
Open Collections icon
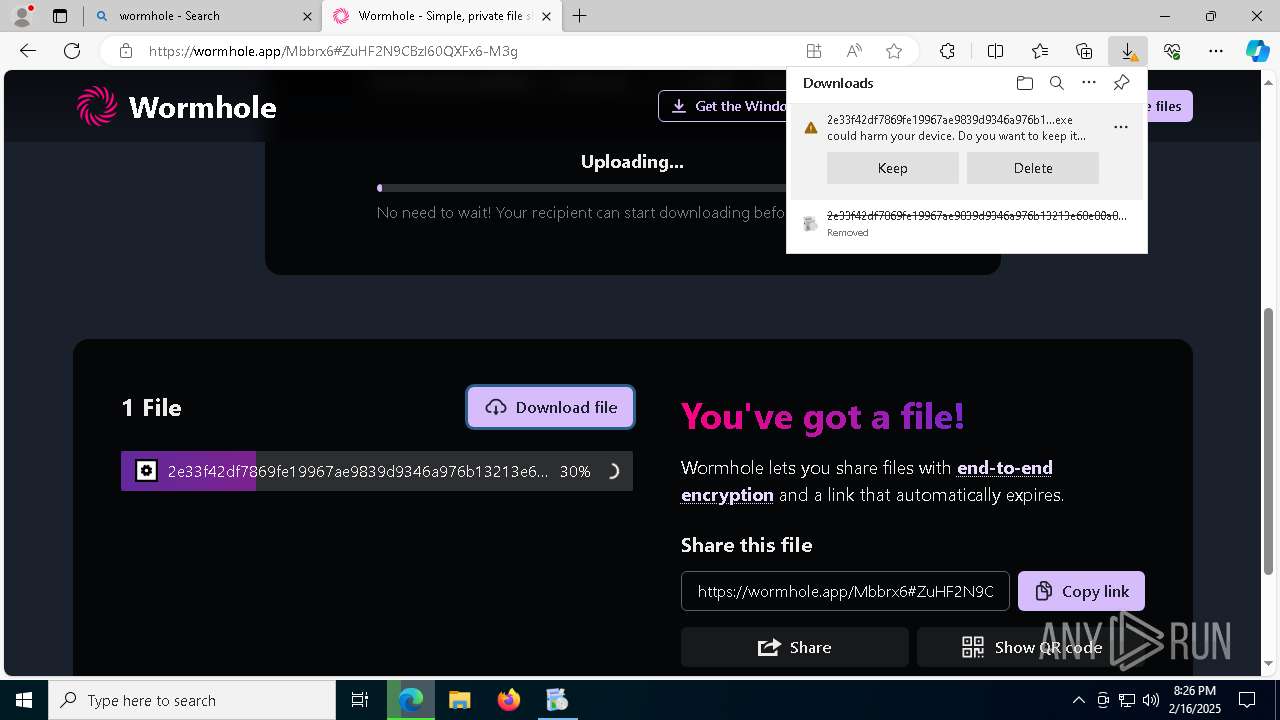coord(1084,51)
